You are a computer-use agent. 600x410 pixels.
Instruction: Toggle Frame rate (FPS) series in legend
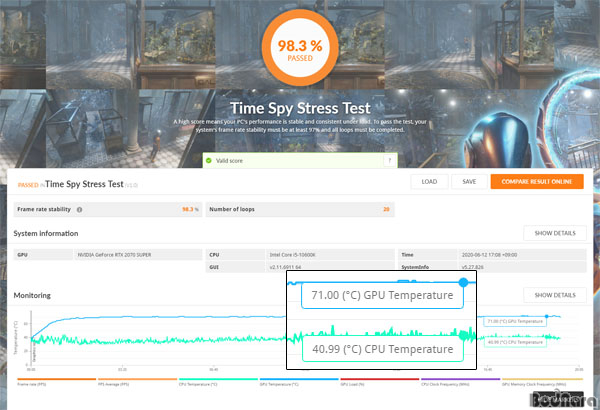coord(56,382)
